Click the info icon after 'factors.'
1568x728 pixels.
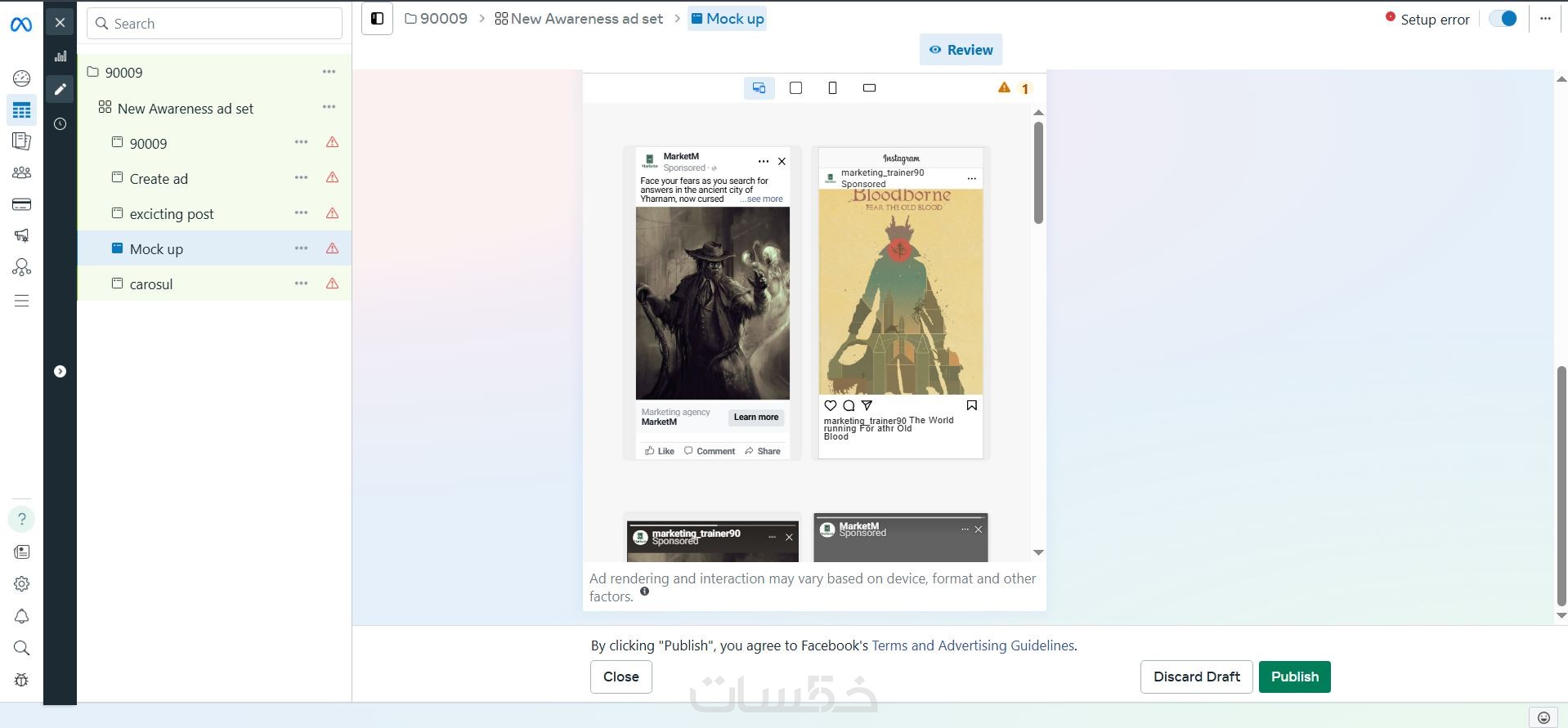coord(644,592)
